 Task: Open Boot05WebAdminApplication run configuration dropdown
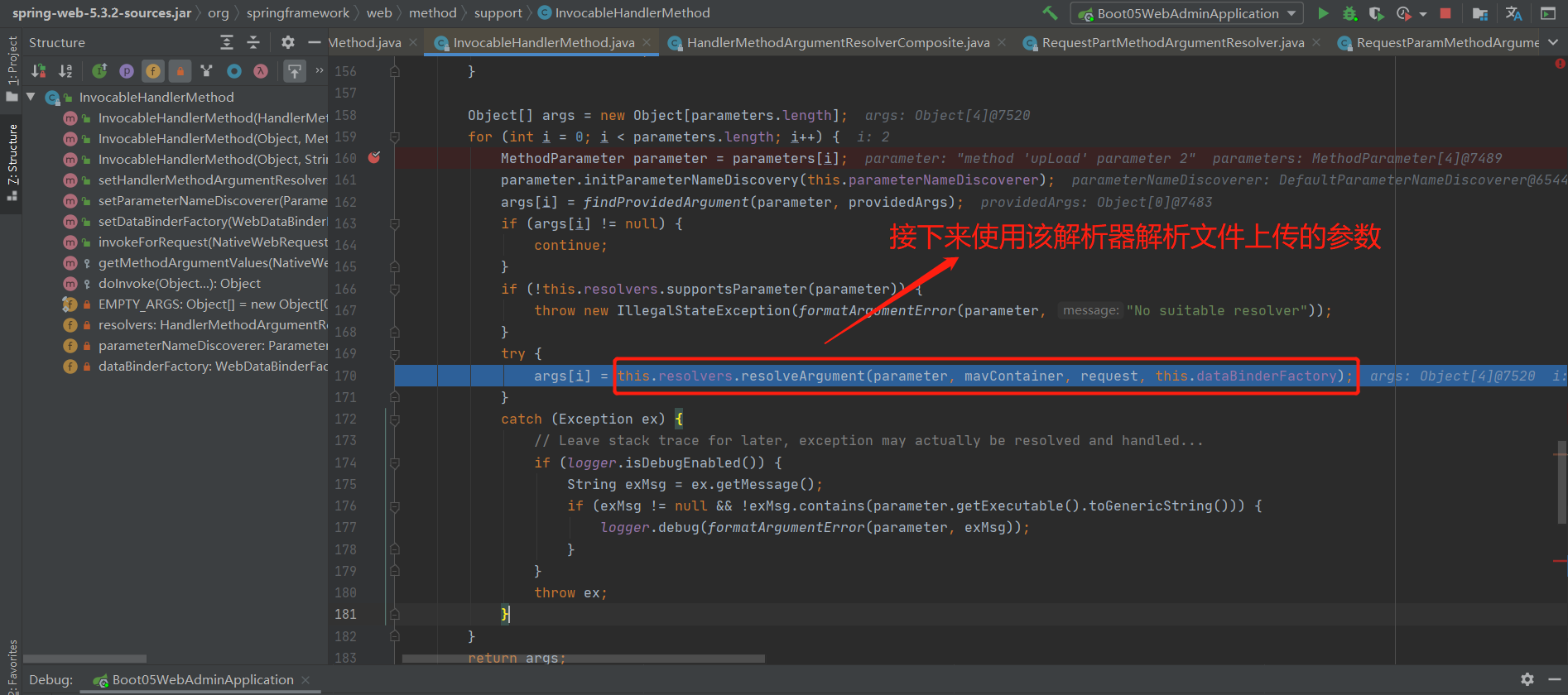click(1187, 13)
